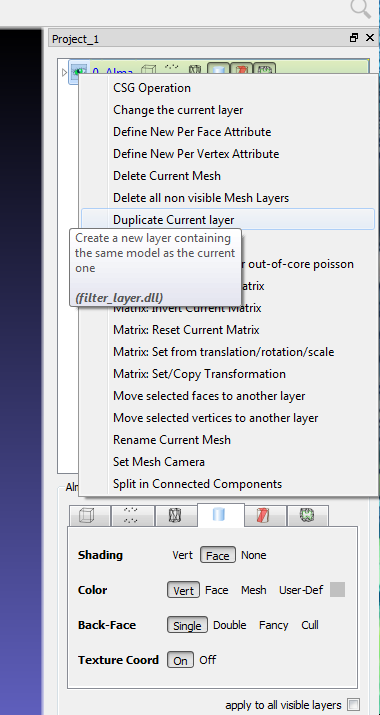Toggle bounding box icon in Alma layer row
This screenshot has height=715, width=380.
point(148,70)
